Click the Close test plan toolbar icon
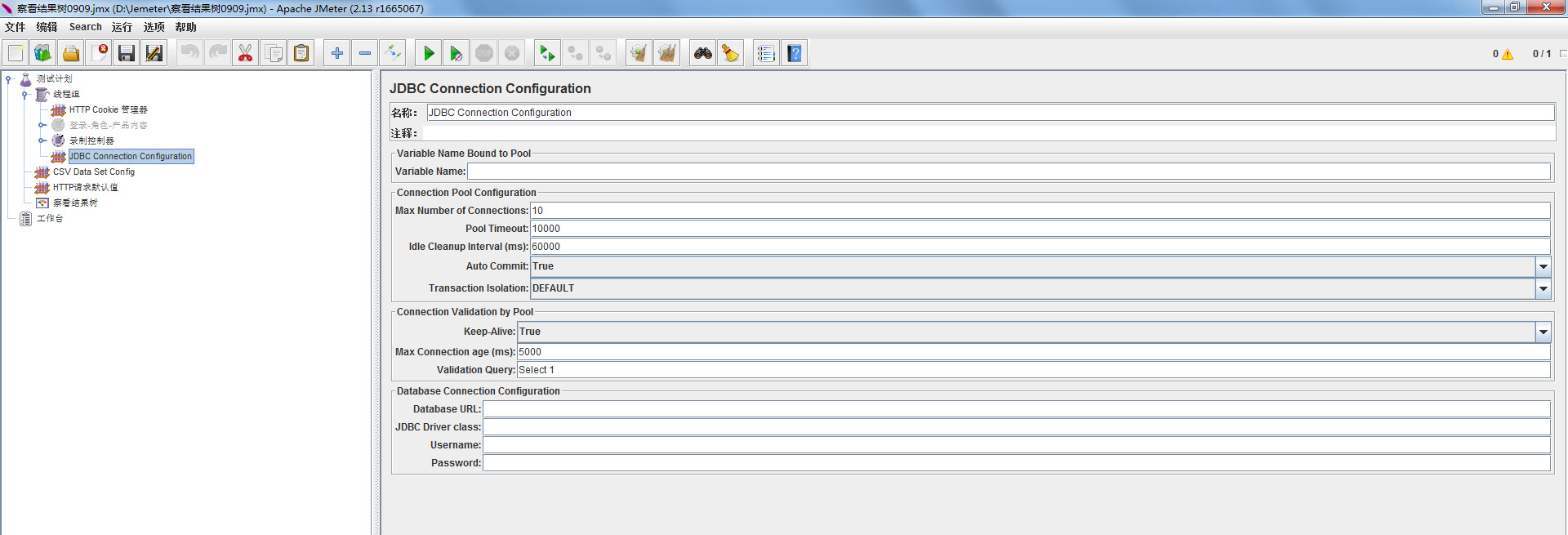Image resolution: width=1568 pixels, height=535 pixels. [99, 53]
